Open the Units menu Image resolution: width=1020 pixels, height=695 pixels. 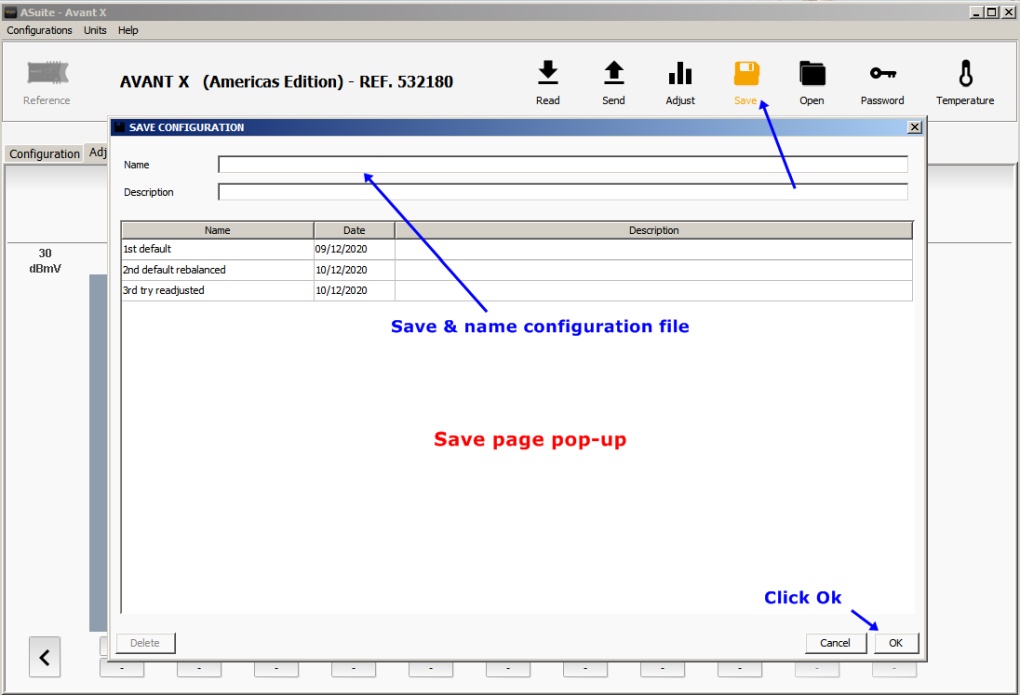95,30
